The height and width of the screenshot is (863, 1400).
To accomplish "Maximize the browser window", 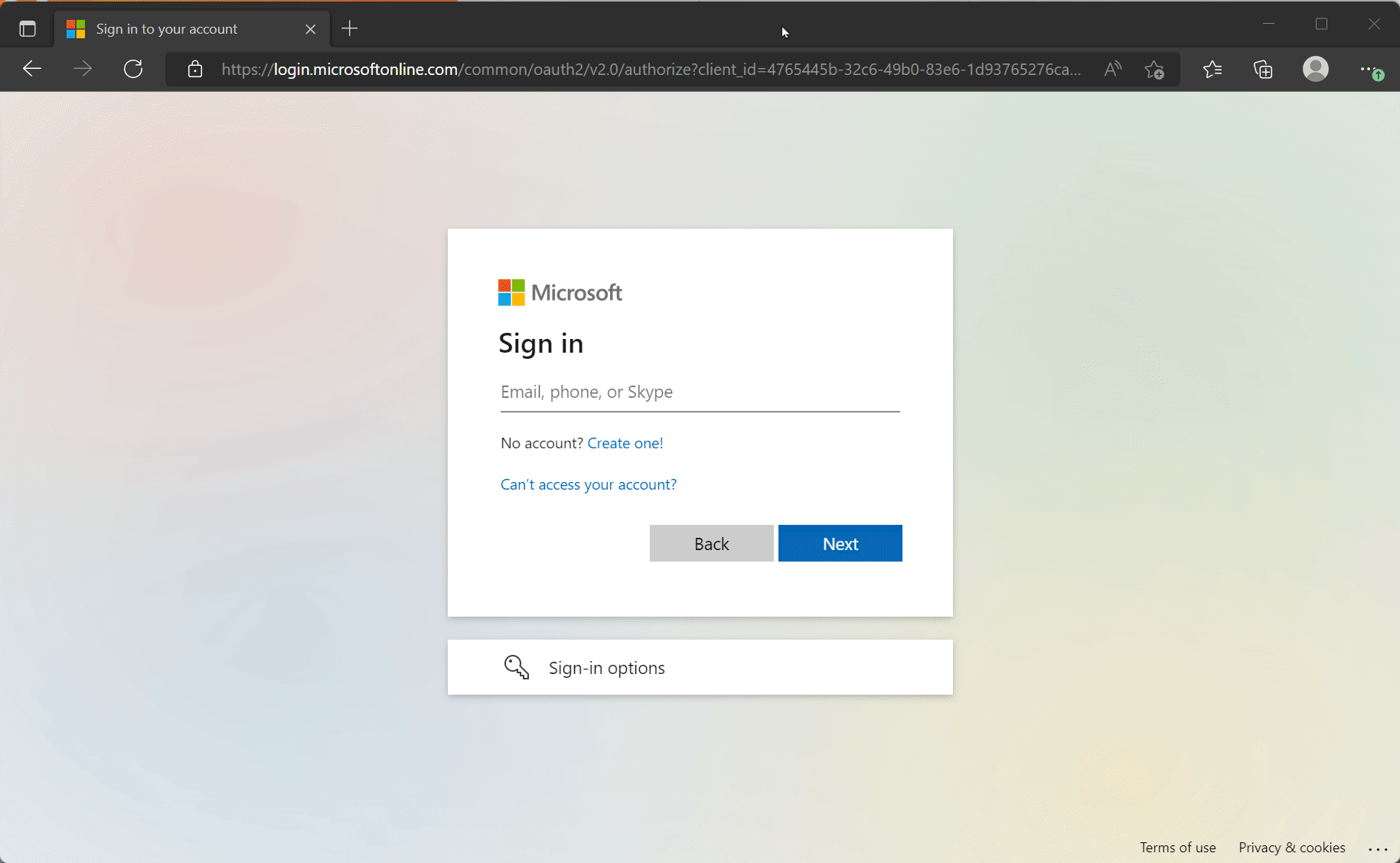I will pyautogui.click(x=1321, y=24).
